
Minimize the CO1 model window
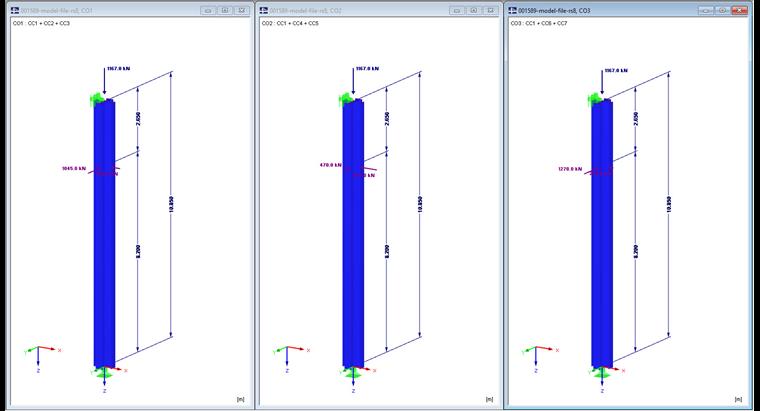(208, 10)
